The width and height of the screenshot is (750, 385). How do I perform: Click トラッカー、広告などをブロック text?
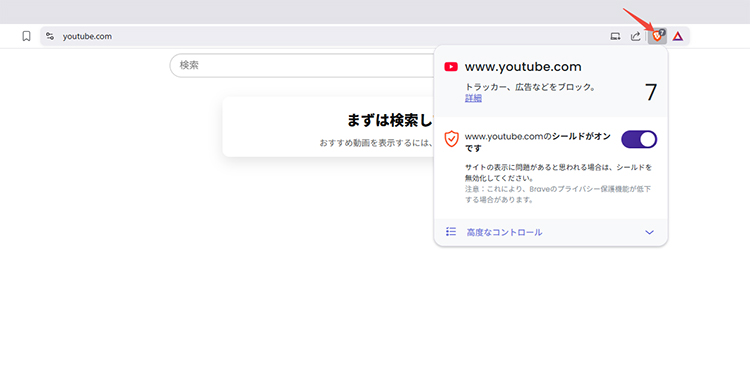[x=530, y=88]
